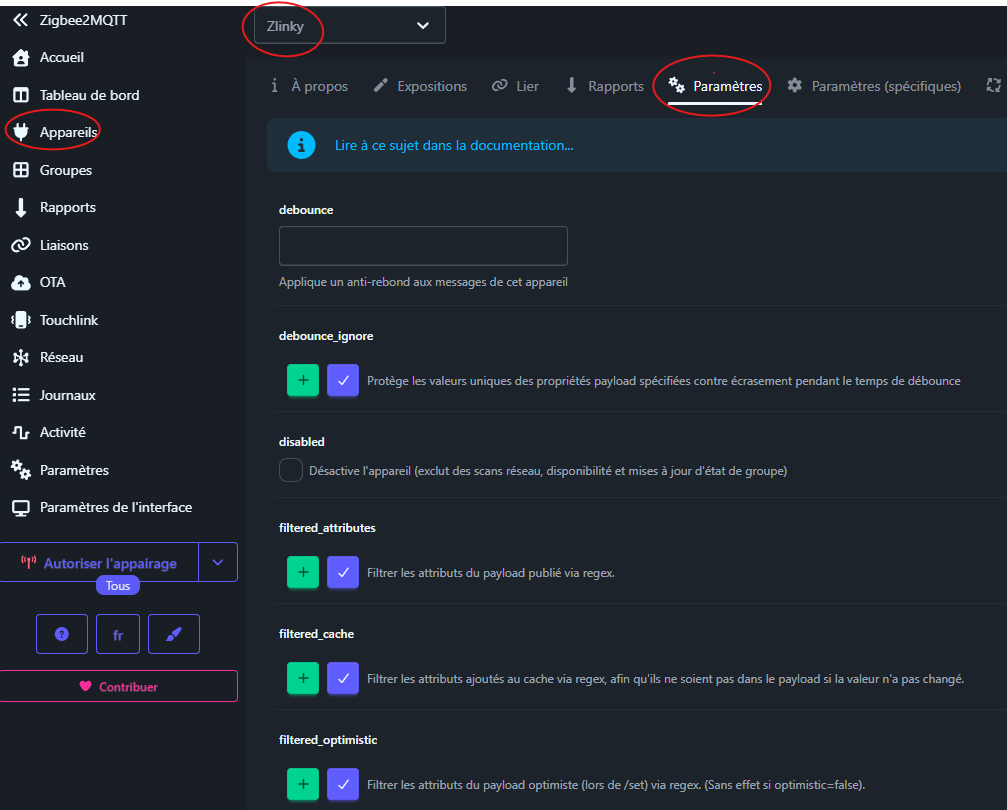The width and height of the screenshot is (1007, 810).
Task: Toggle the disabled device checkbox
Action: coord(291,470)
